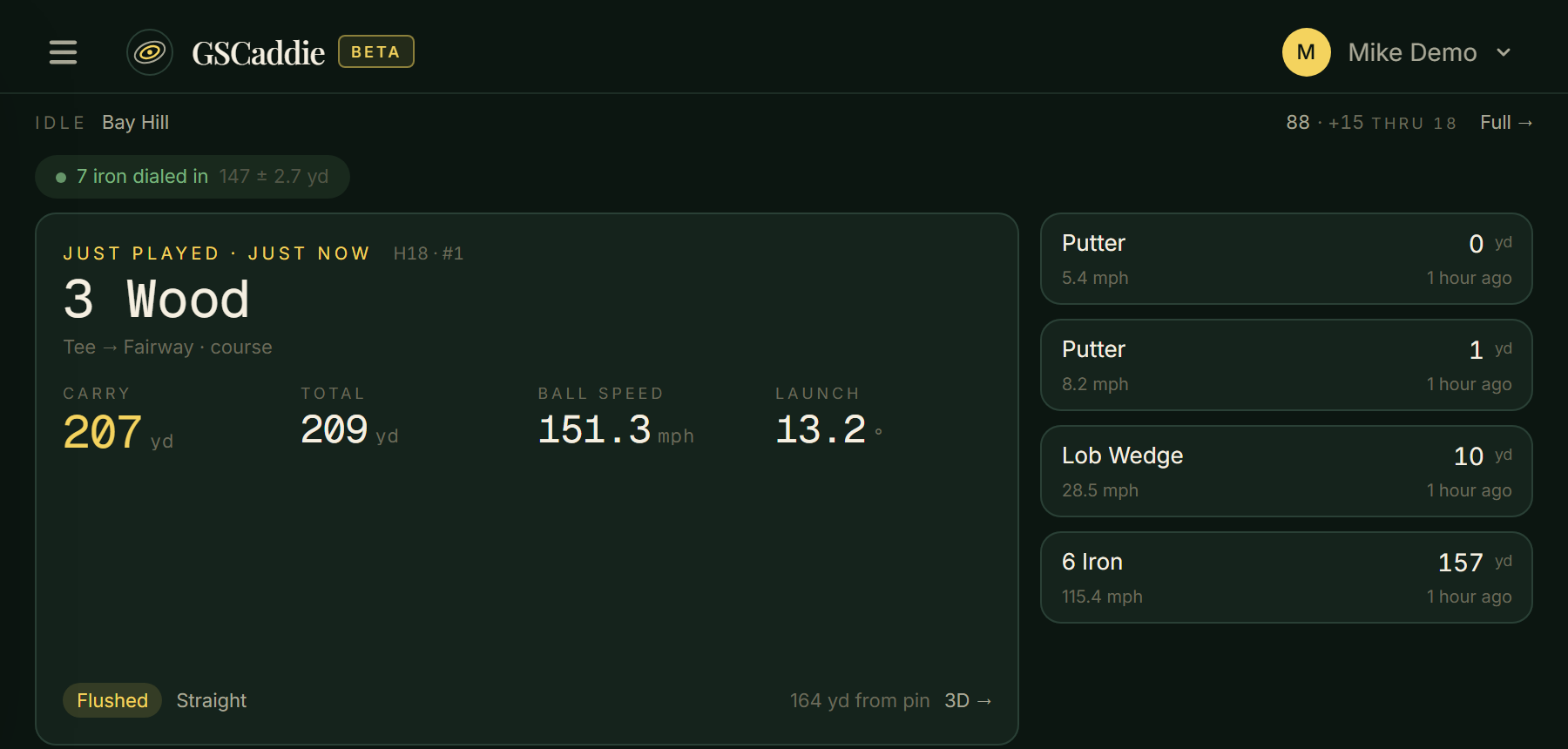Expand the Mike Demo account chevron
Screen dimensions: 1568x749
(1504, 52)
